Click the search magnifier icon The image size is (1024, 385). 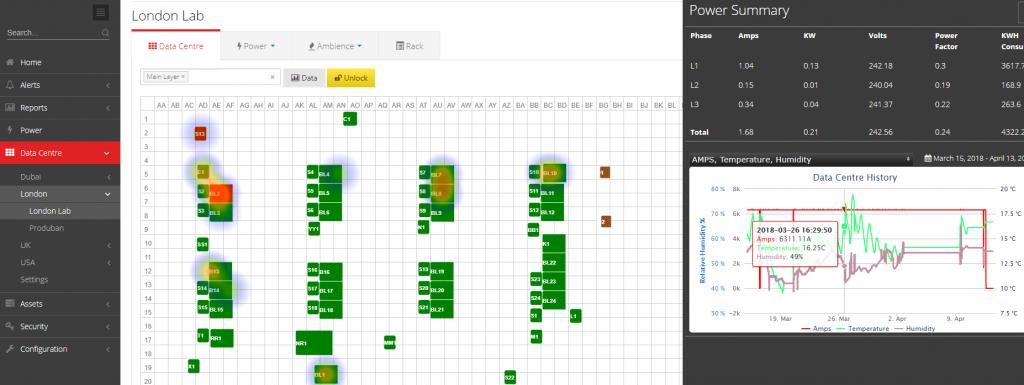pos(106,33)
